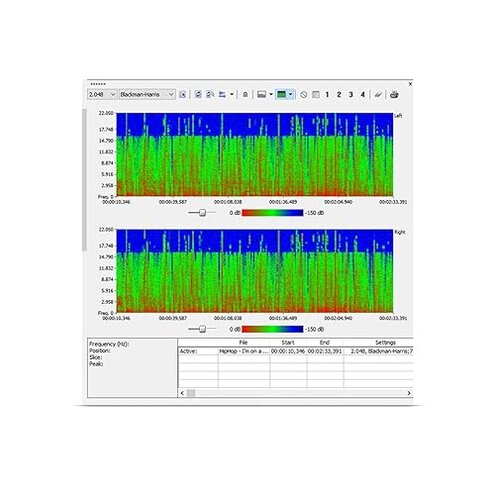Click the slider handle under the Left spectrogram
This screenshot has height=495, width=495.
202,213
